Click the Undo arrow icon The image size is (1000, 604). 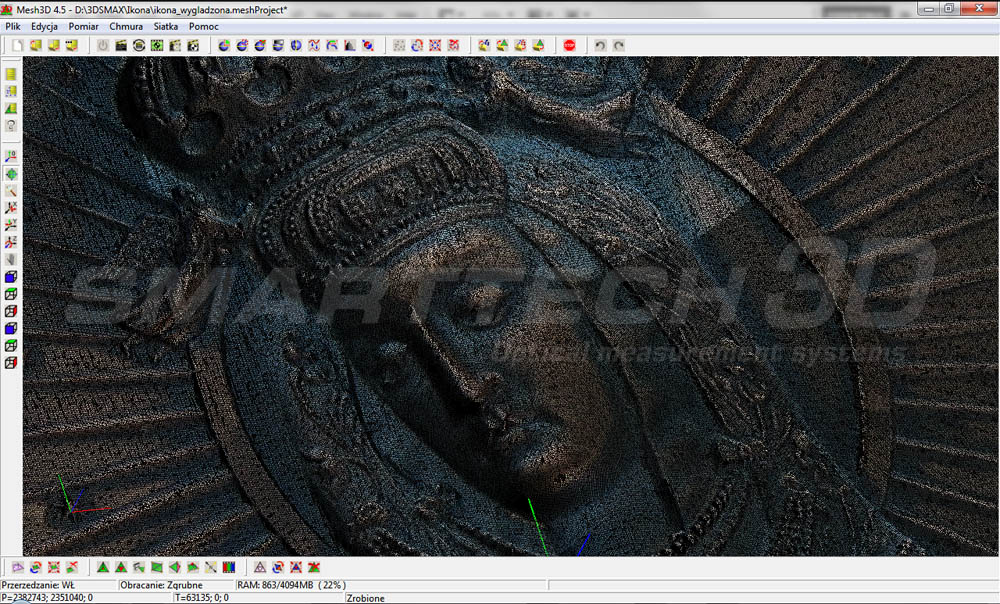tap(599, 45)
